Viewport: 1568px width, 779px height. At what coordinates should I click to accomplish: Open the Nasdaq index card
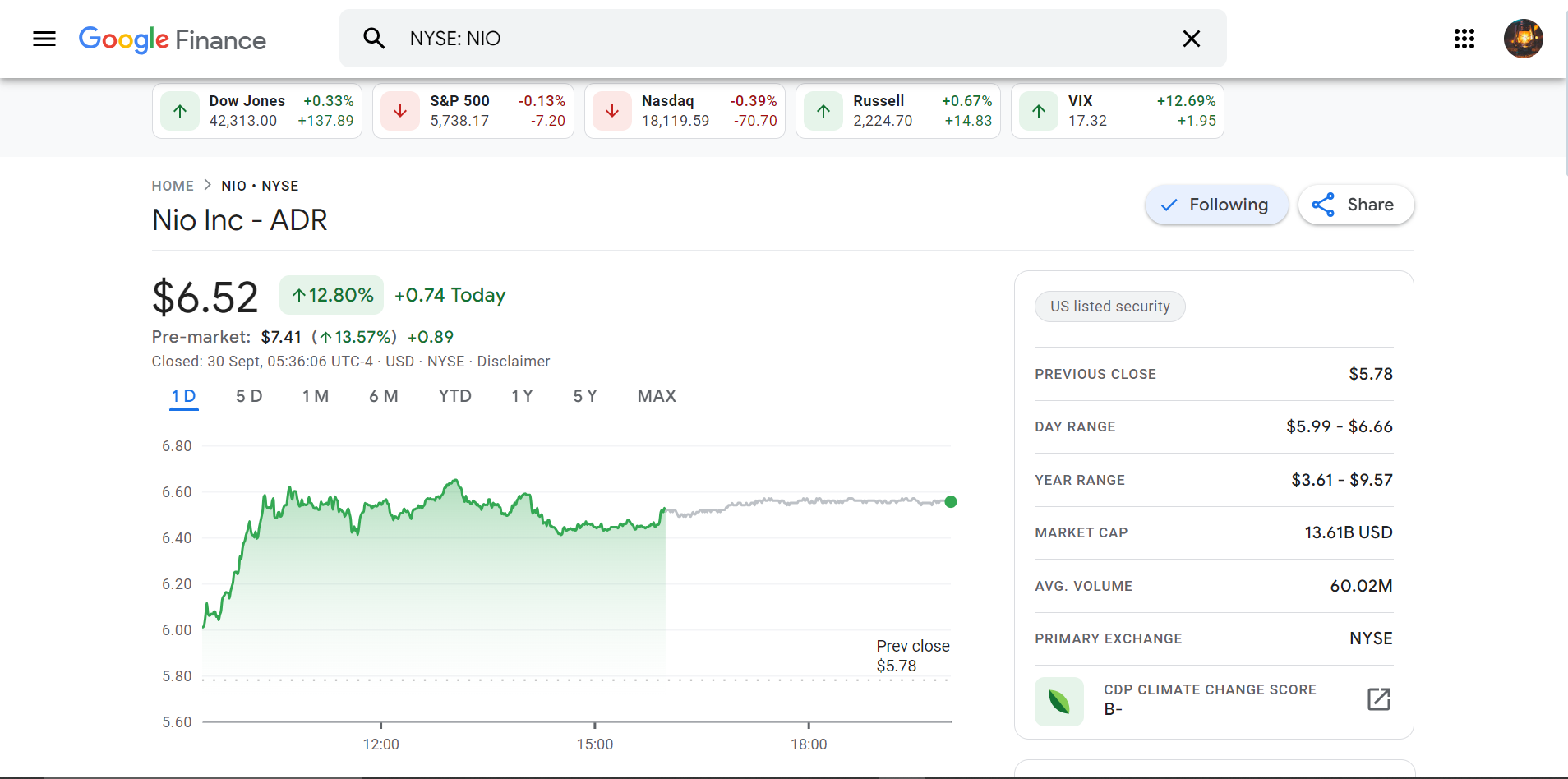click(x=685, y=111)
